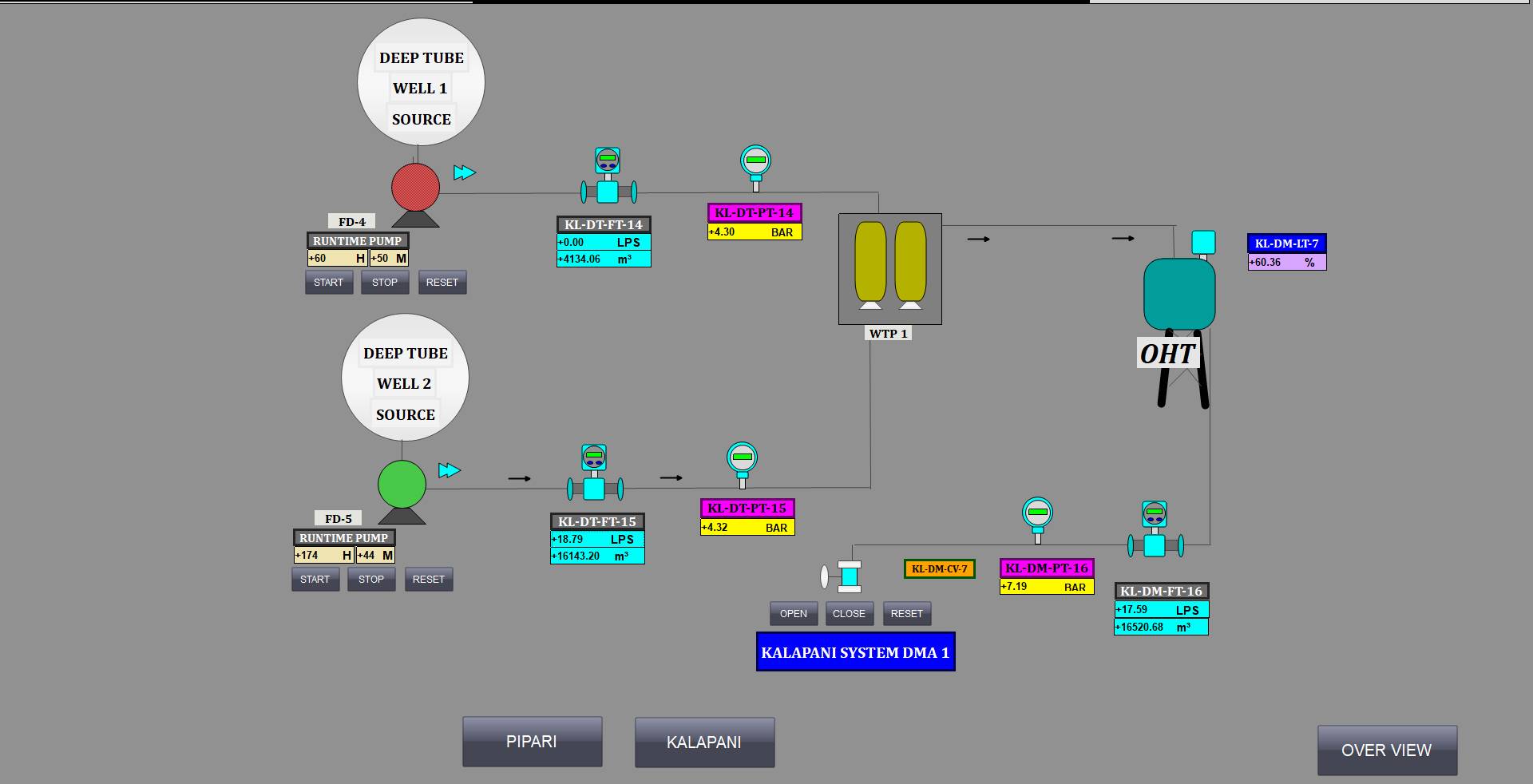Start the FD-4 pump

point(328,283)
